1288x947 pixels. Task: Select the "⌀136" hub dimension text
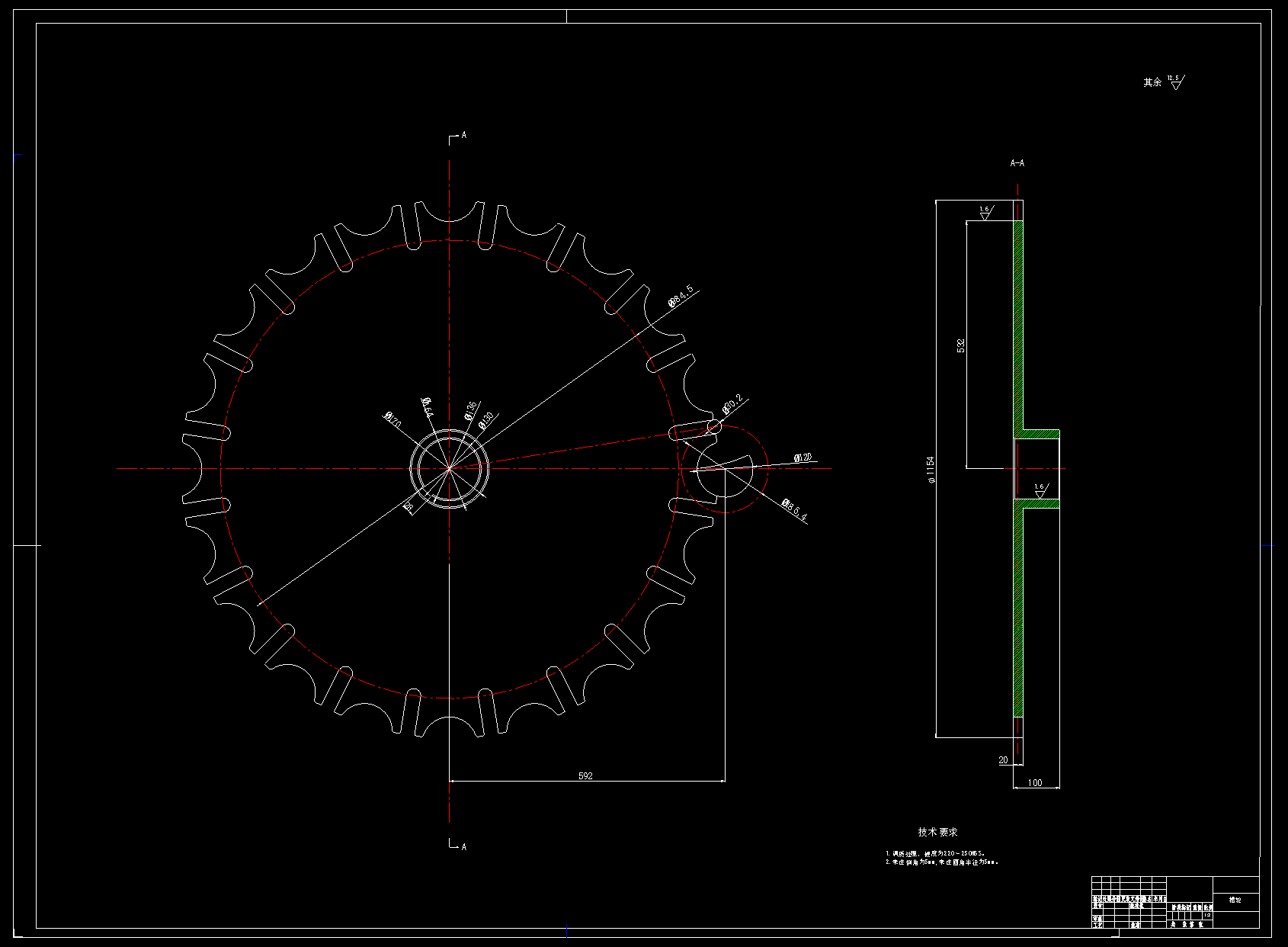[471, 410]
